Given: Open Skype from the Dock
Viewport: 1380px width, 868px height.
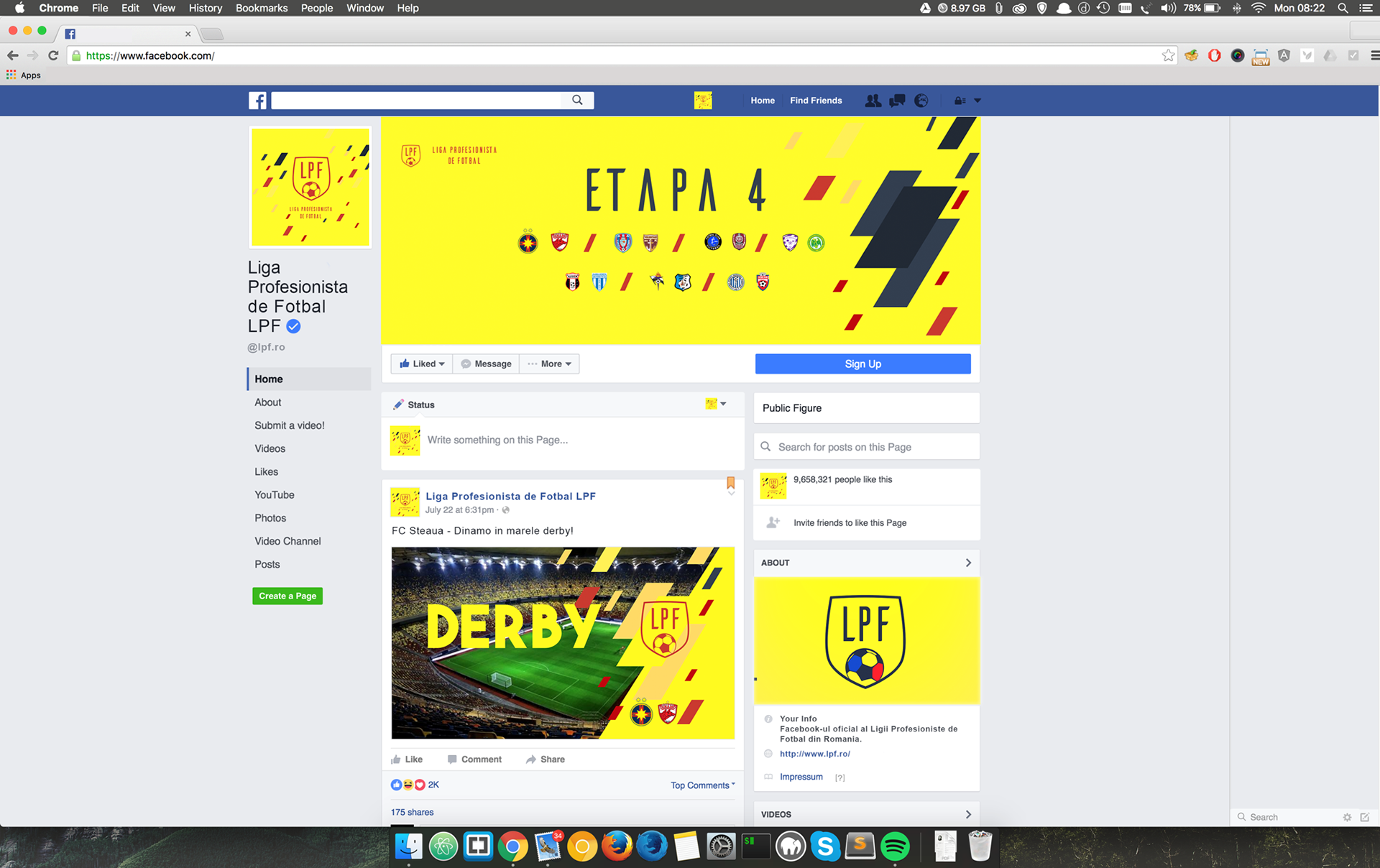Looking at the screenshot, I should pyautogui.click(x=825, y=846).
